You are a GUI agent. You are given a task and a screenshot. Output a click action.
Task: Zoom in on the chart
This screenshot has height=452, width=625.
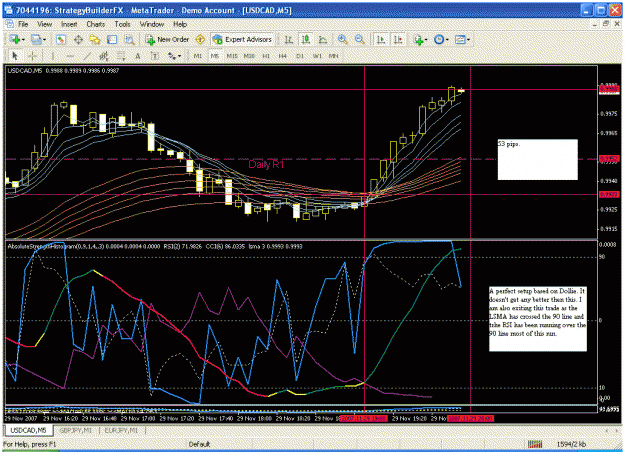tap(342, 39)
